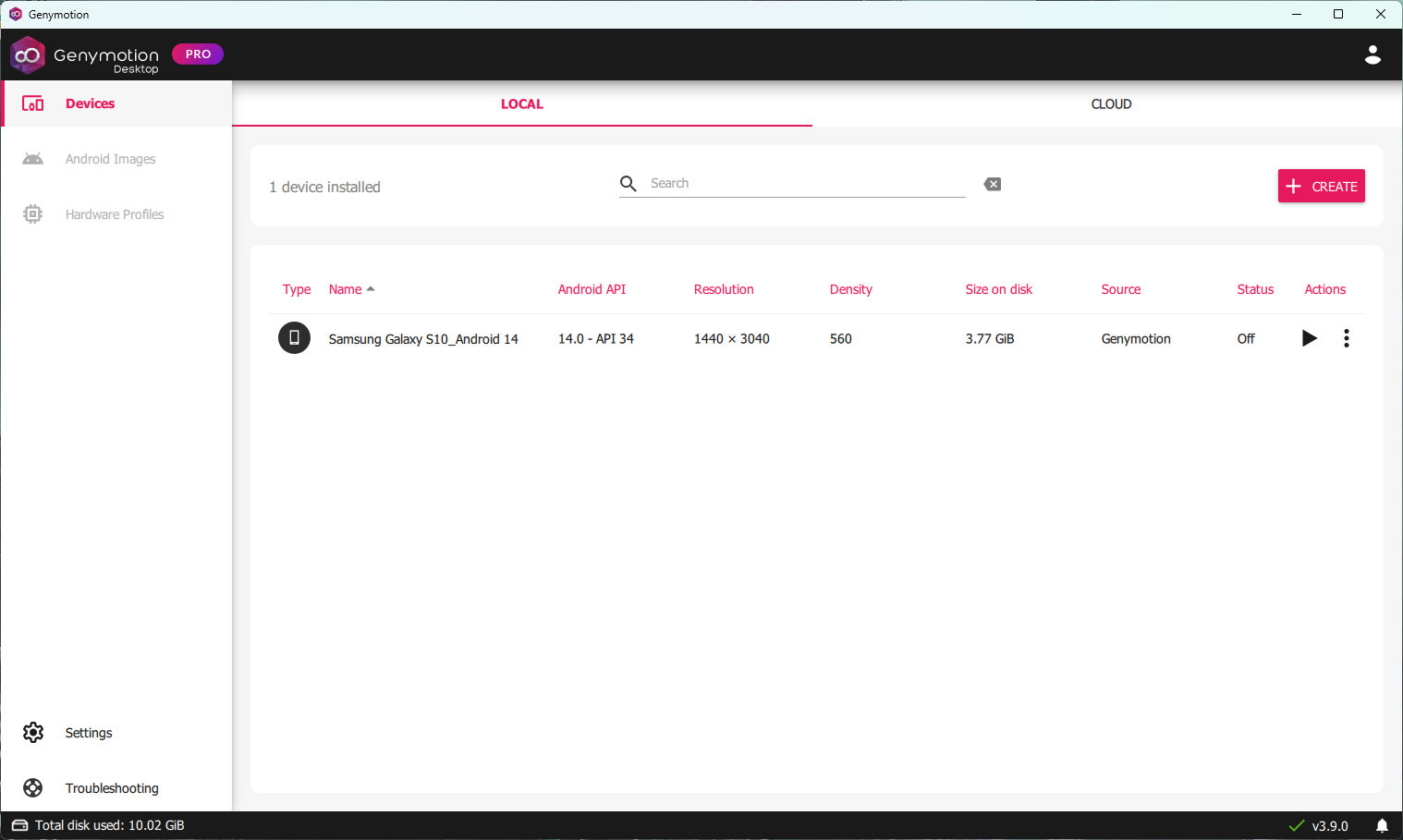1403x840 pixels.
Task: Open Devices section label
Action: pos(91,103)
